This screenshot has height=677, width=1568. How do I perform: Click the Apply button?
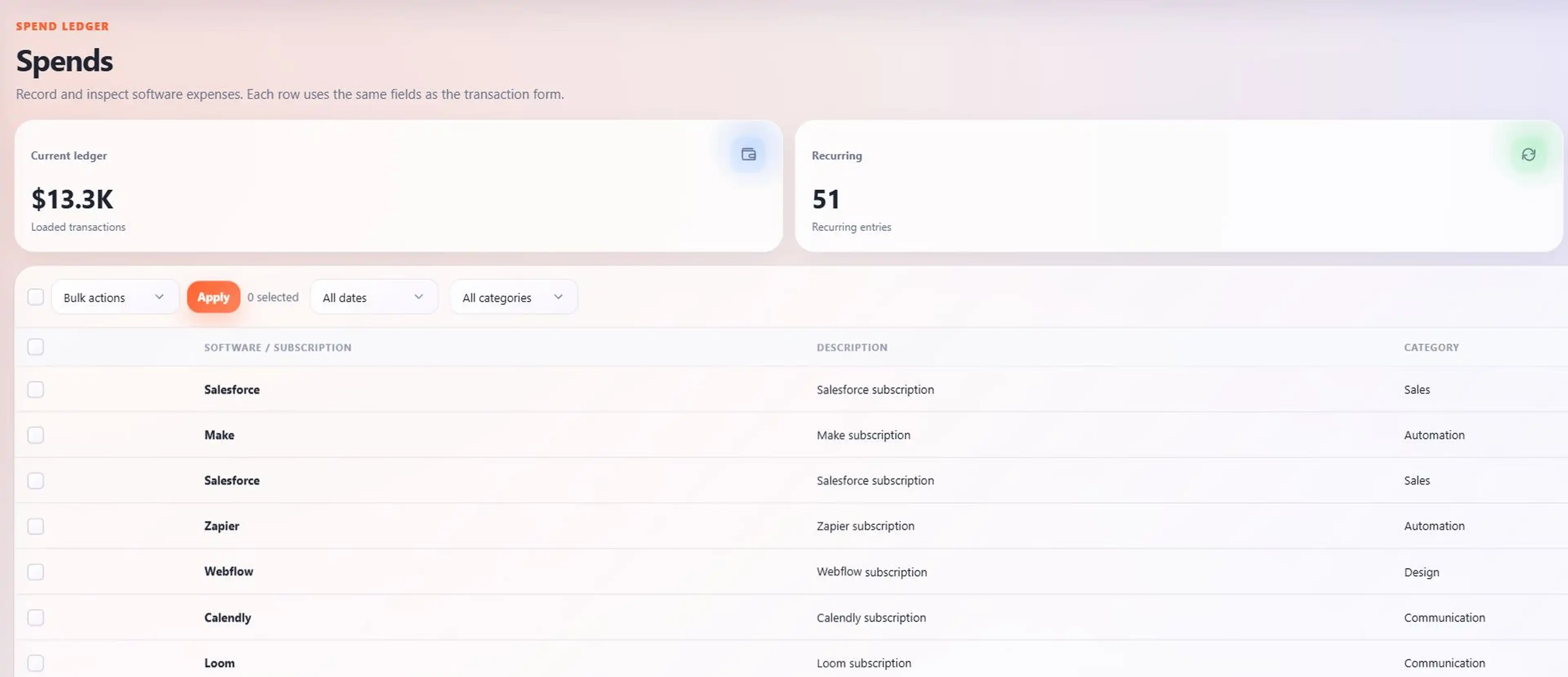[213, 297]
